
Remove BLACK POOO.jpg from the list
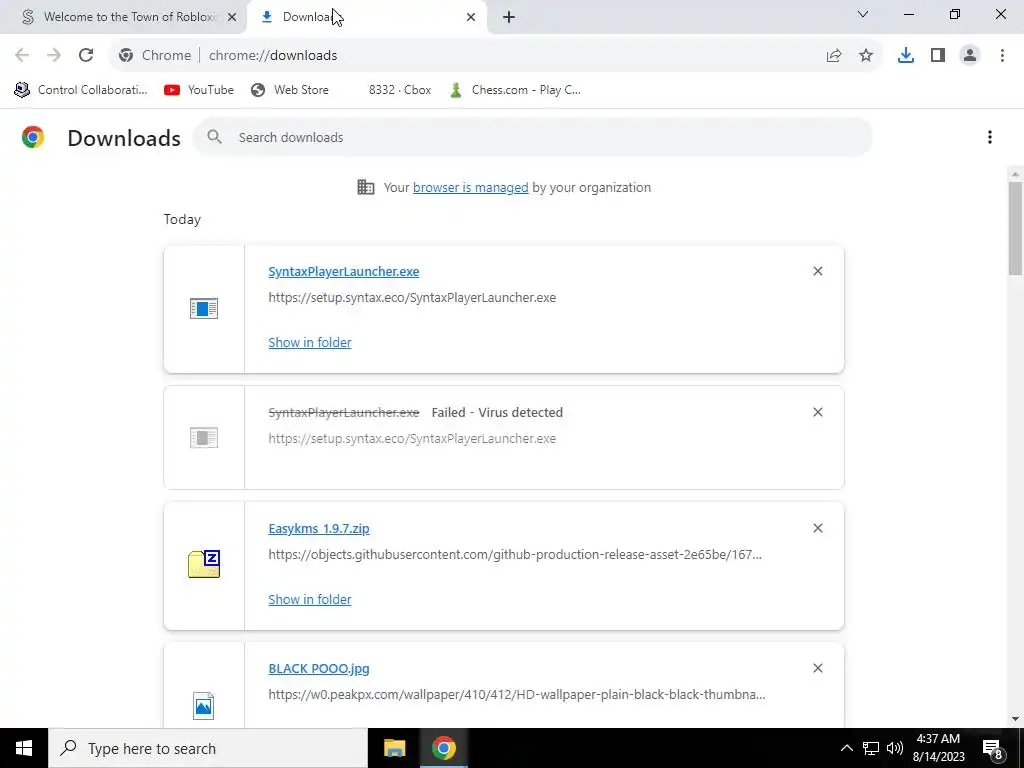818,668
